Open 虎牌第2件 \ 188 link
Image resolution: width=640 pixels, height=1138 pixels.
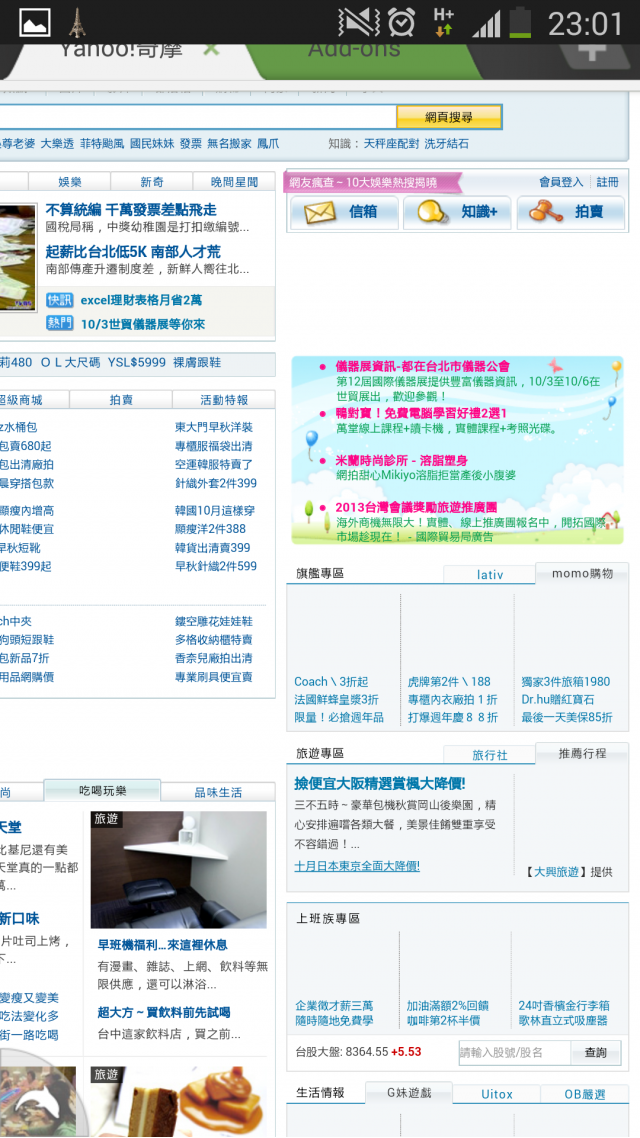pyautogui.click(x=449, y=681)
